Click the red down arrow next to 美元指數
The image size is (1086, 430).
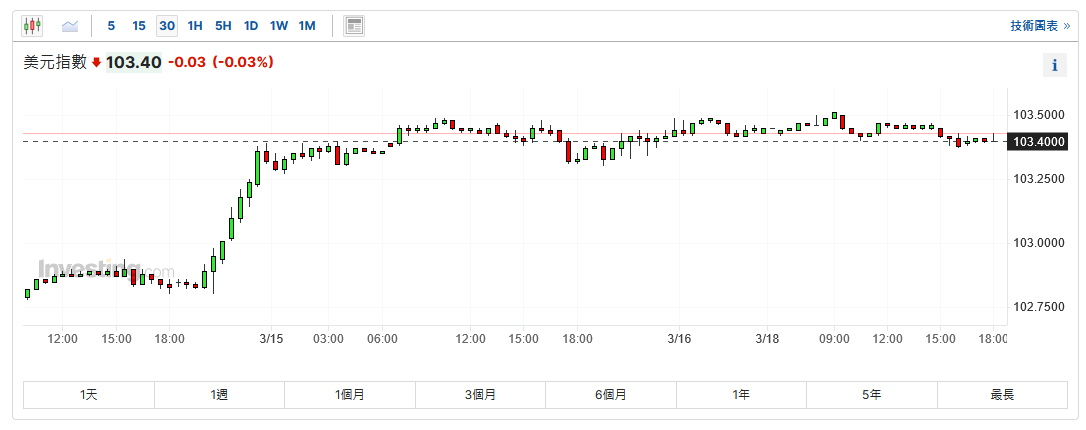(x=97, y=63)
